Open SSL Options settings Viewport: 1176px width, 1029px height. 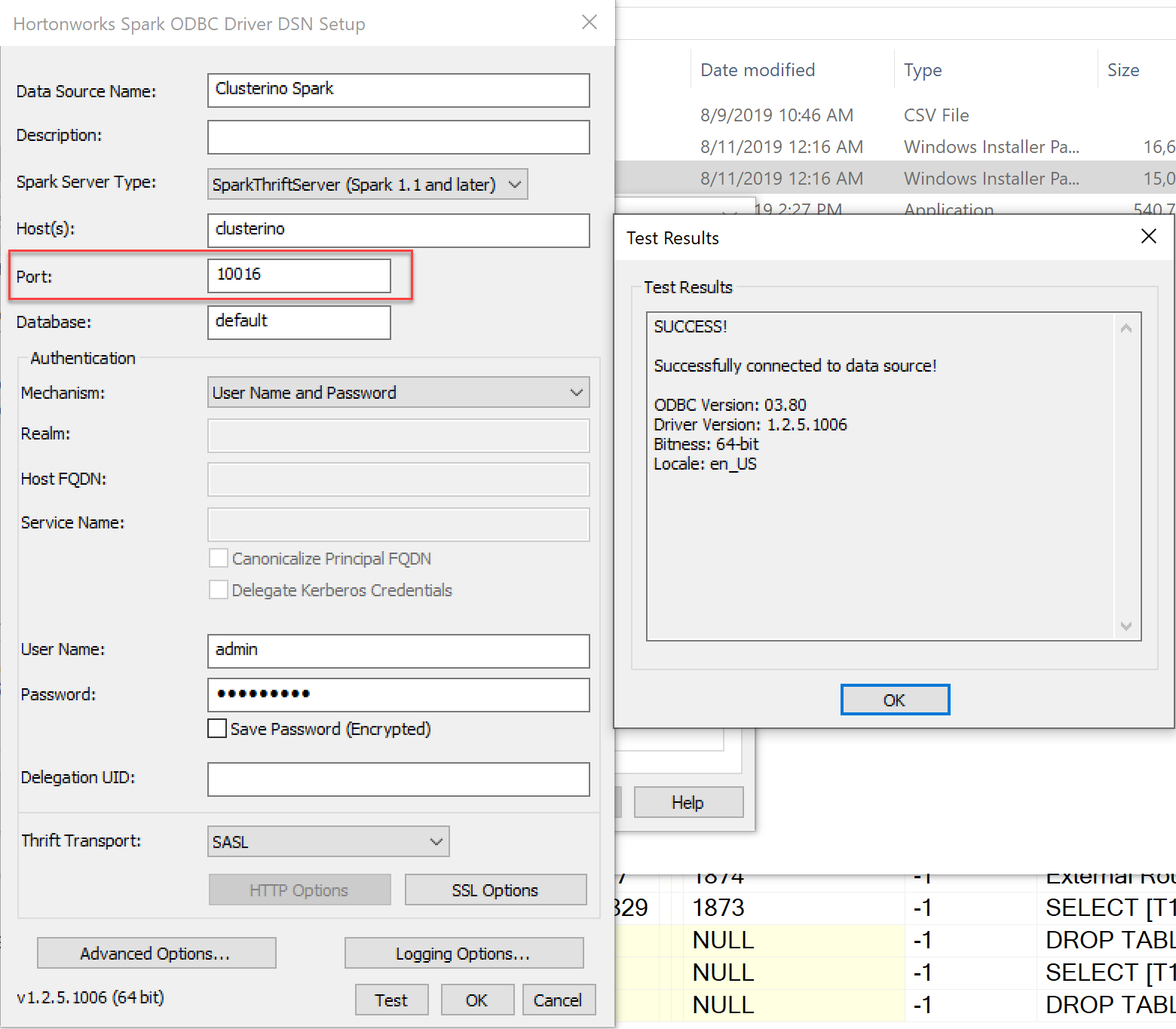[495, 890]
